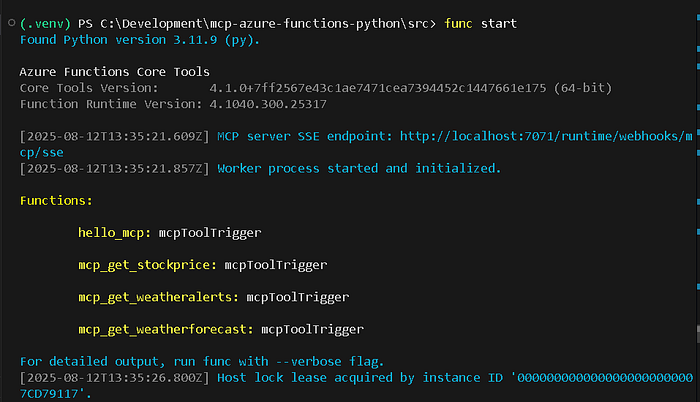
Task: Click Function Runtime Version 4.1040.300.25317
Action: pos(268,104)
